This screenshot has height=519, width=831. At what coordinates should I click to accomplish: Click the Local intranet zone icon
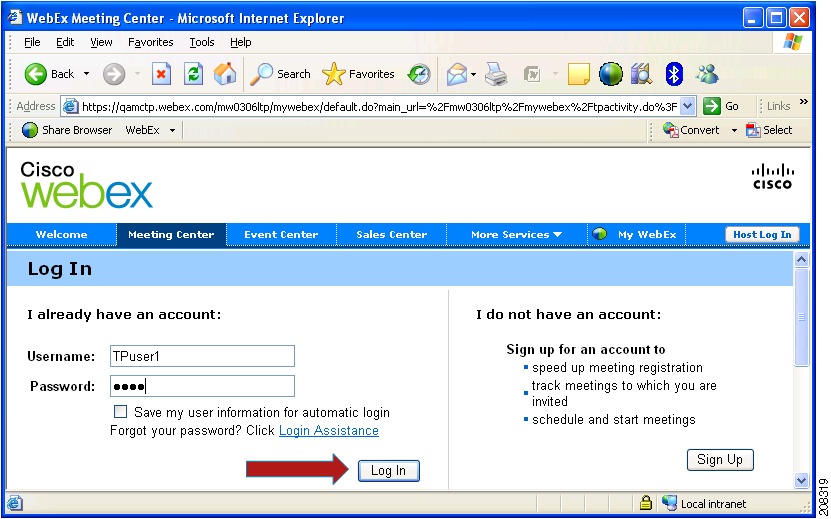(x=669, y=503)
